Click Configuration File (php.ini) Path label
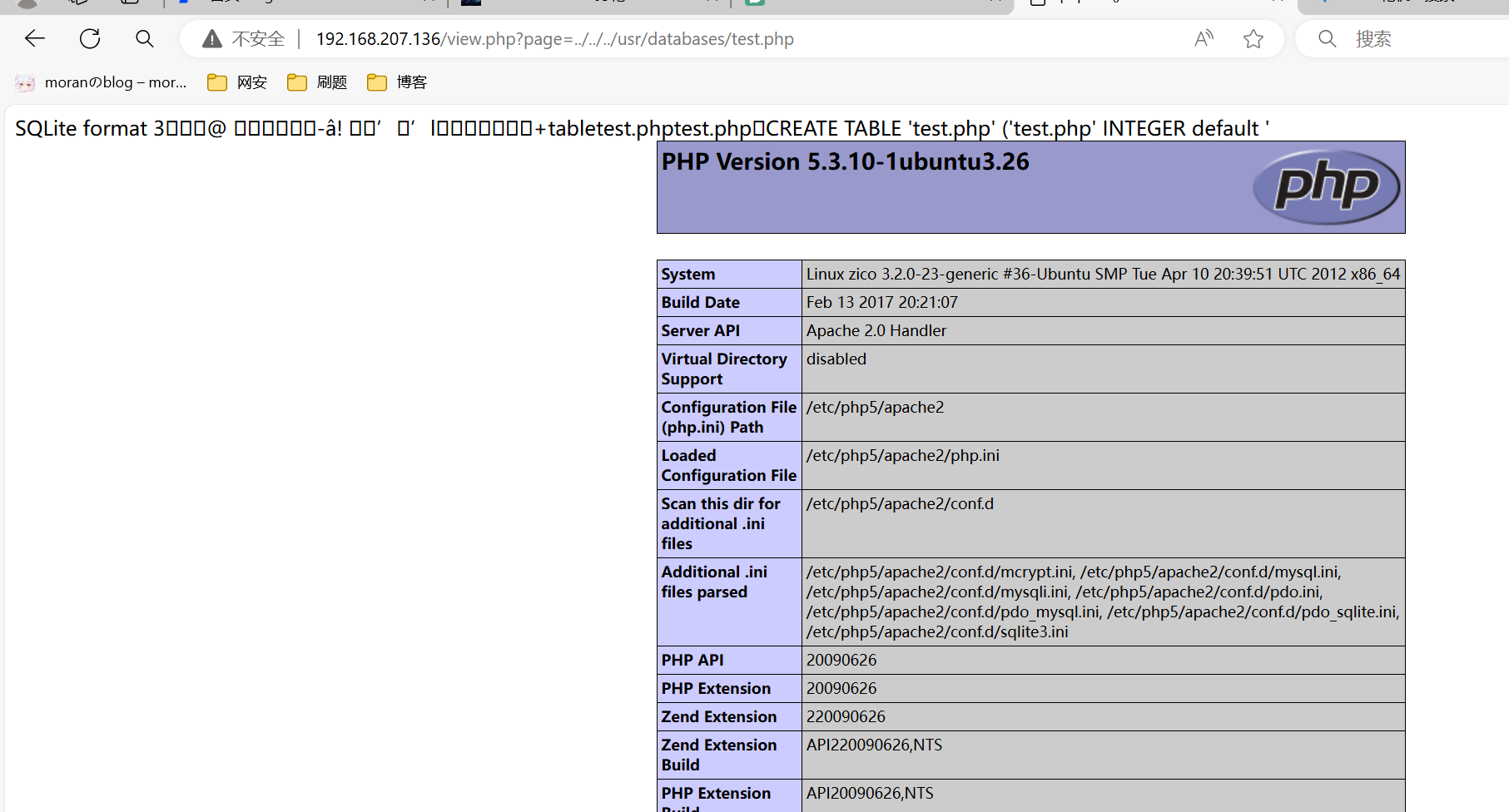1509x812 pixels. pos(729,418)
